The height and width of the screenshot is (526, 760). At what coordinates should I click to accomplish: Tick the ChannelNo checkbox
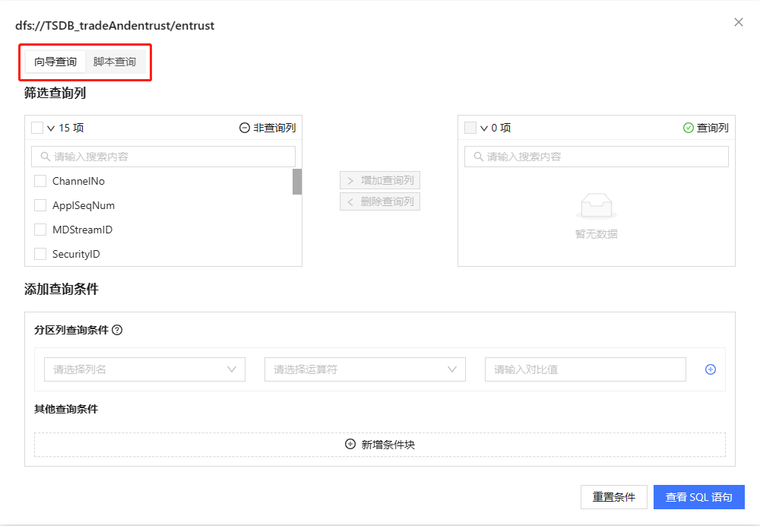(x=40, y=181)
